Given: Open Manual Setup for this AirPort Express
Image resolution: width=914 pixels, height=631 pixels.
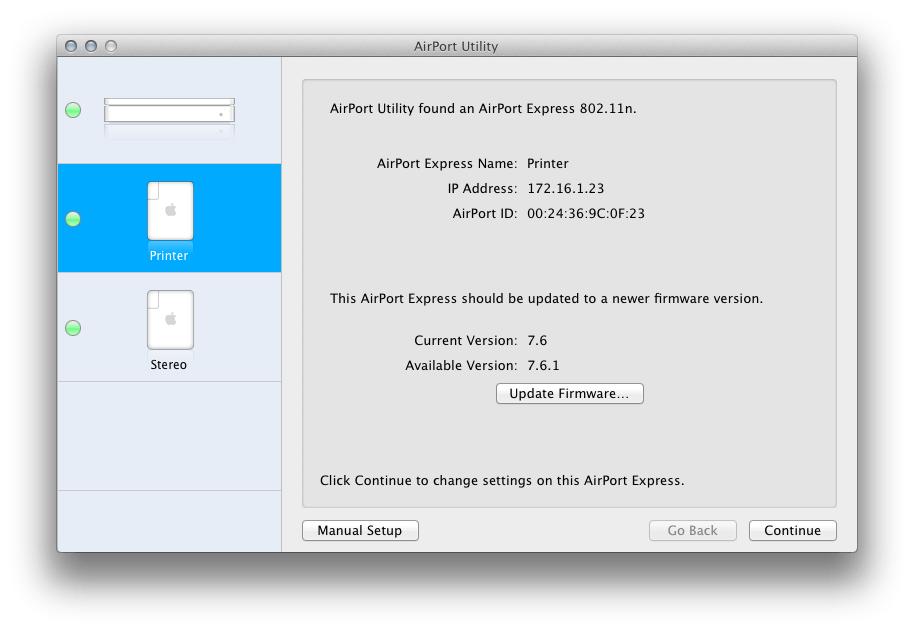Looking at the screenshot, I should coord(359,530).
